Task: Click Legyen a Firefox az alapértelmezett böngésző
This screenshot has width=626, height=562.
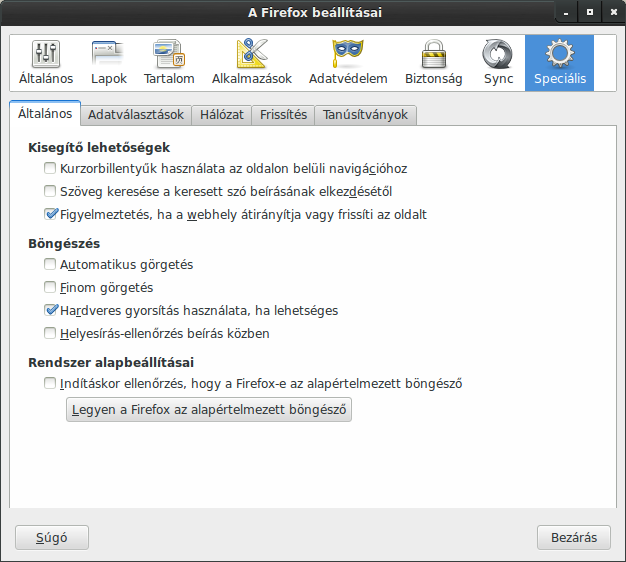Action: coord(209,410)
